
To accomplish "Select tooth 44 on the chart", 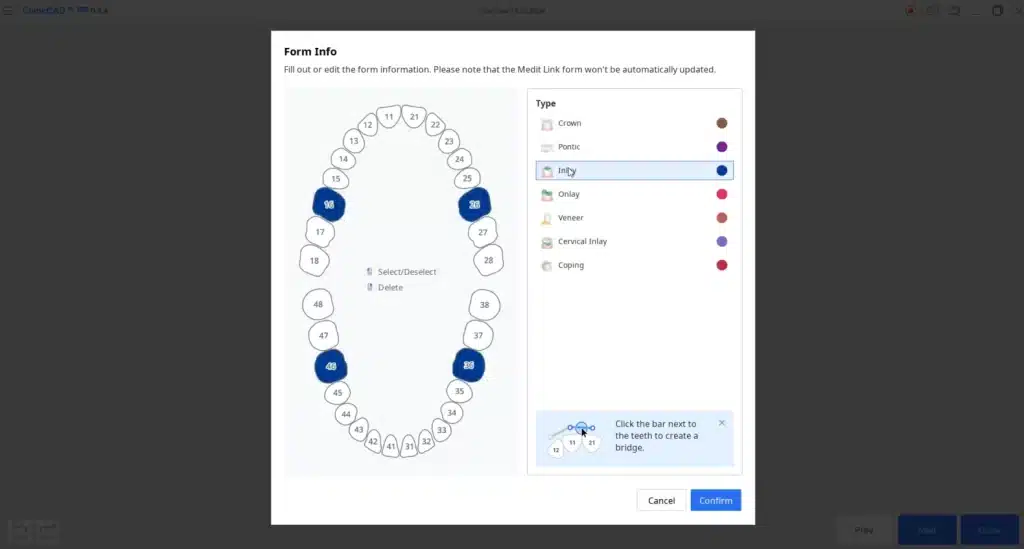I will (x=346, y=414).
